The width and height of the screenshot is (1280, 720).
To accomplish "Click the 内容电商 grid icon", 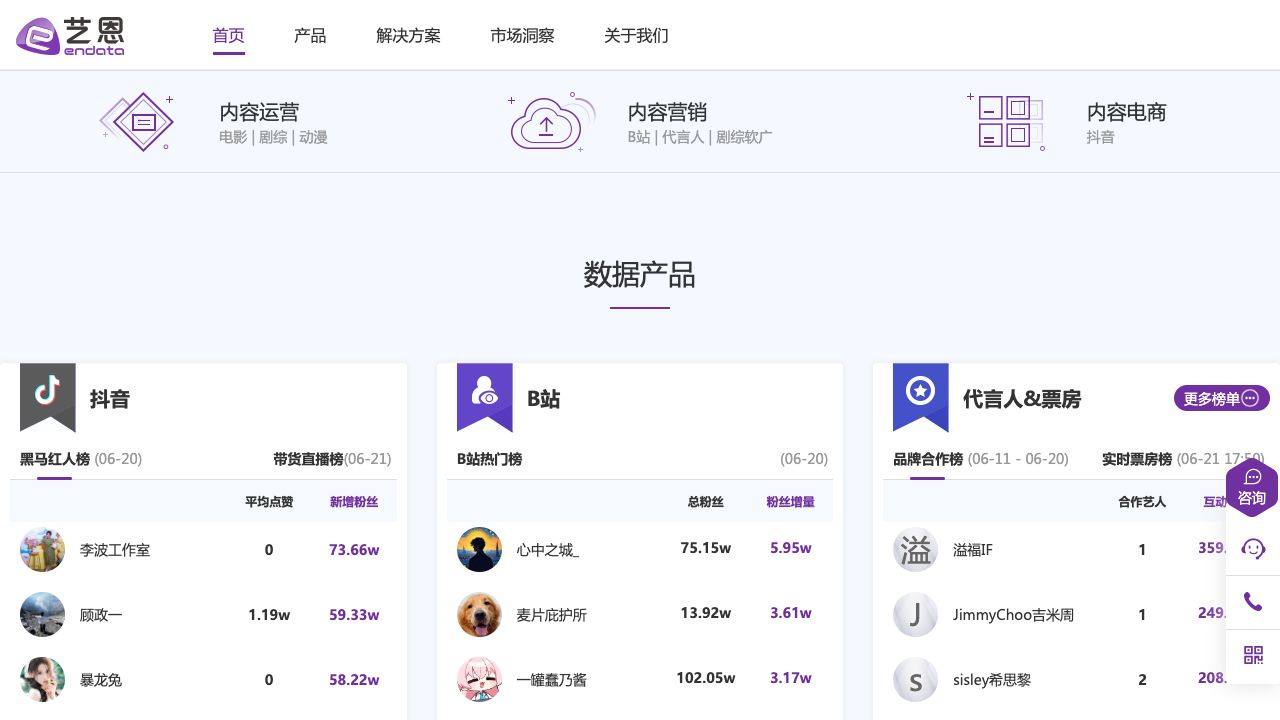I will point(1010,121).
